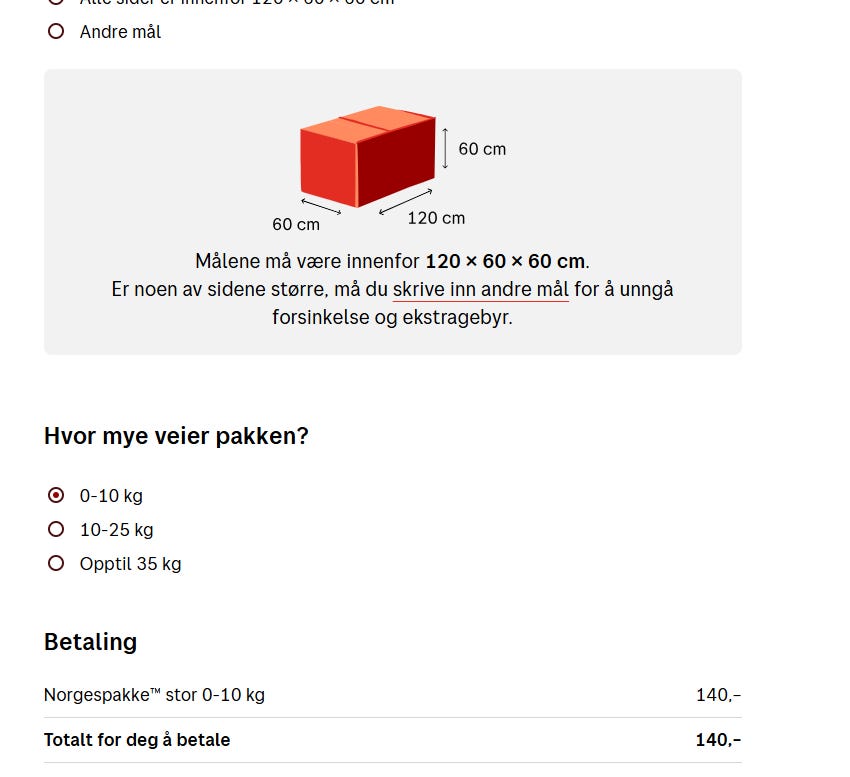850x777 pixels.
Task: Click the bold "120 × 60 × 60 cm" text
Action: click(505, 261)
